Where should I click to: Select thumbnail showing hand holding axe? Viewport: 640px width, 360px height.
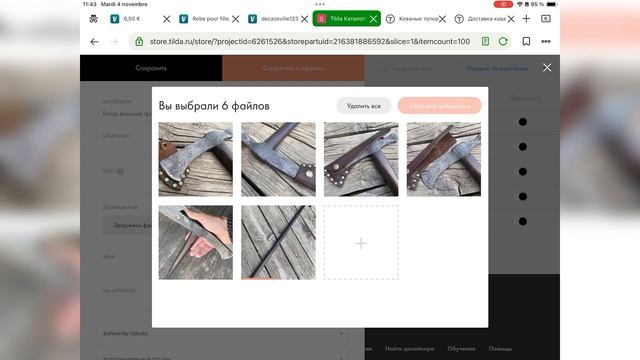196,242
